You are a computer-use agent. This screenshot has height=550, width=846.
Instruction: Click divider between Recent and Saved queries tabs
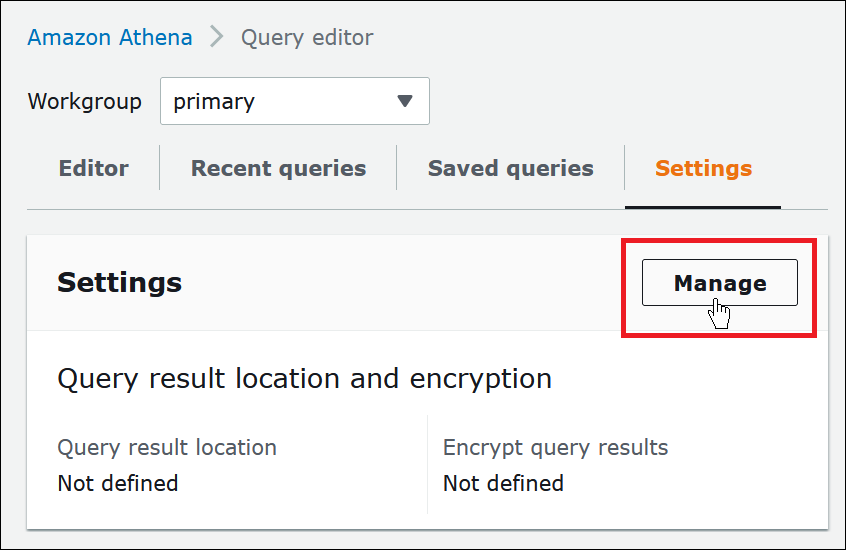pos(397,168)
